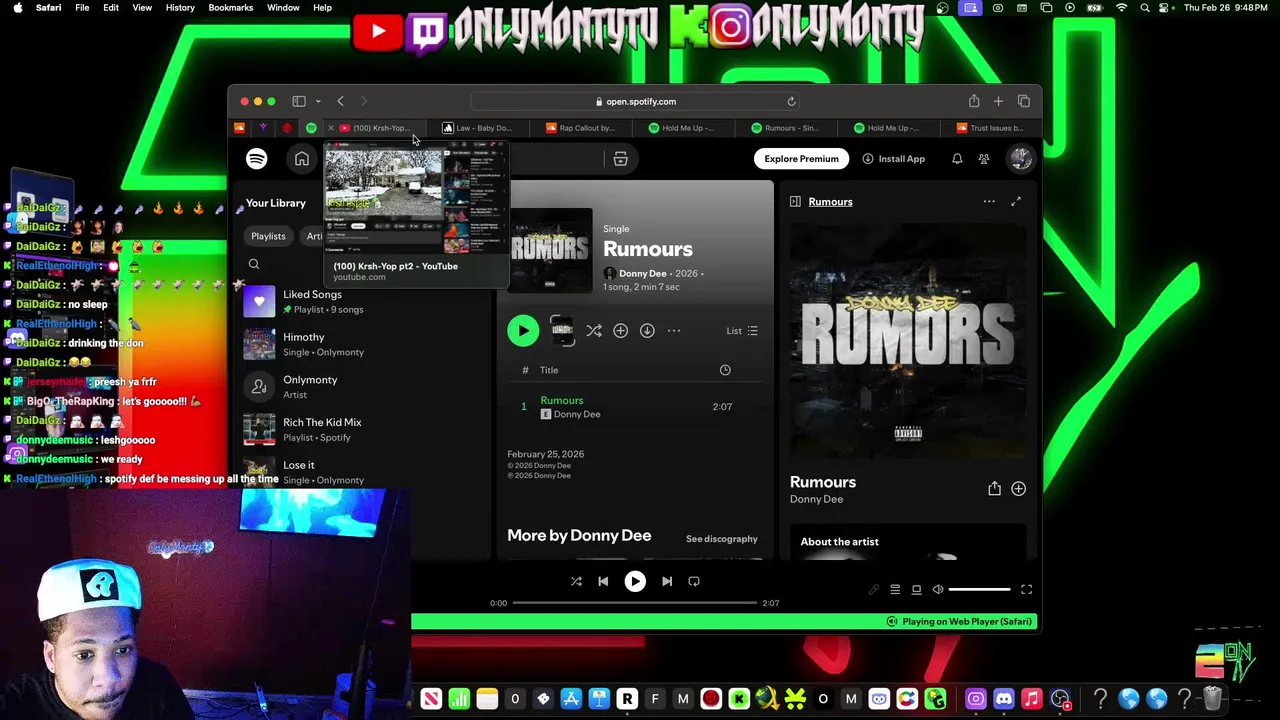Open the Friend Activity icon
The height and width of the screenshot is (720, 1280).
click(984, 159)
